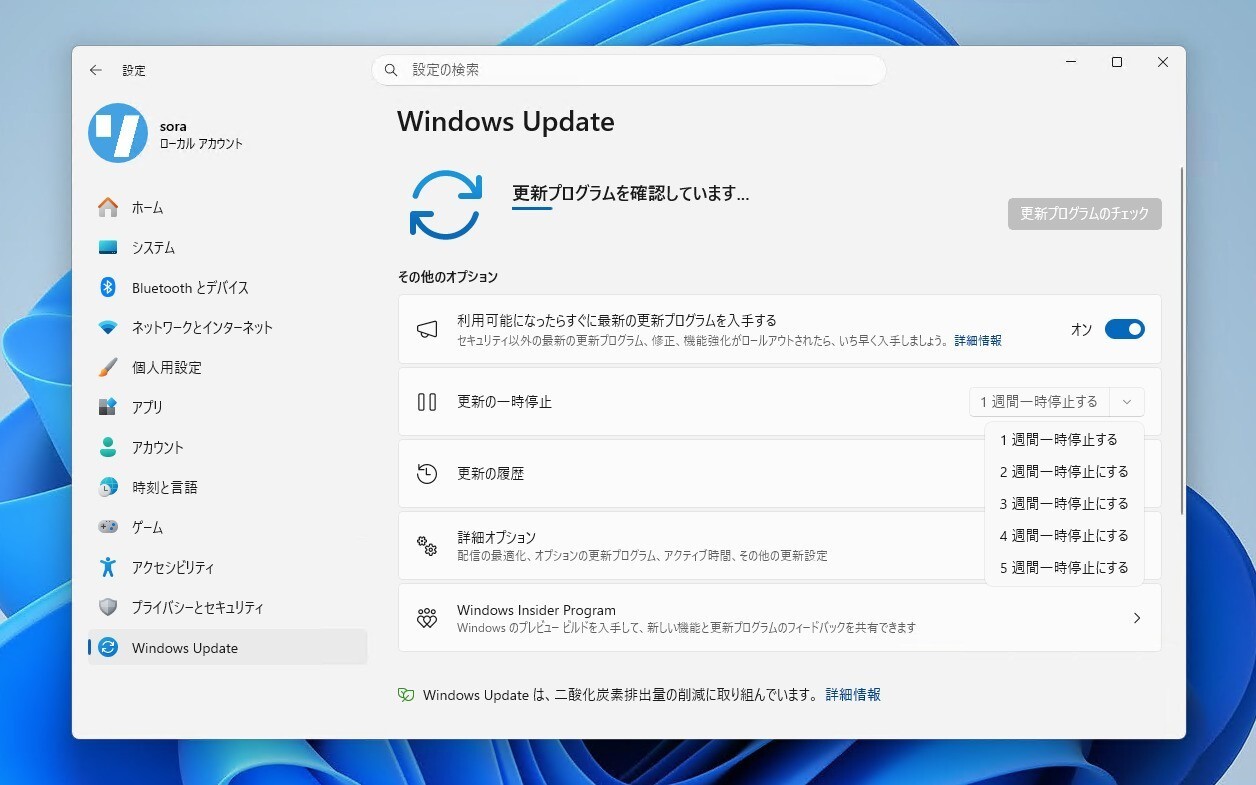Open プライバシーとセキュリティ shield icon
Screen dimensions: 1256x785
click(108, 607)
